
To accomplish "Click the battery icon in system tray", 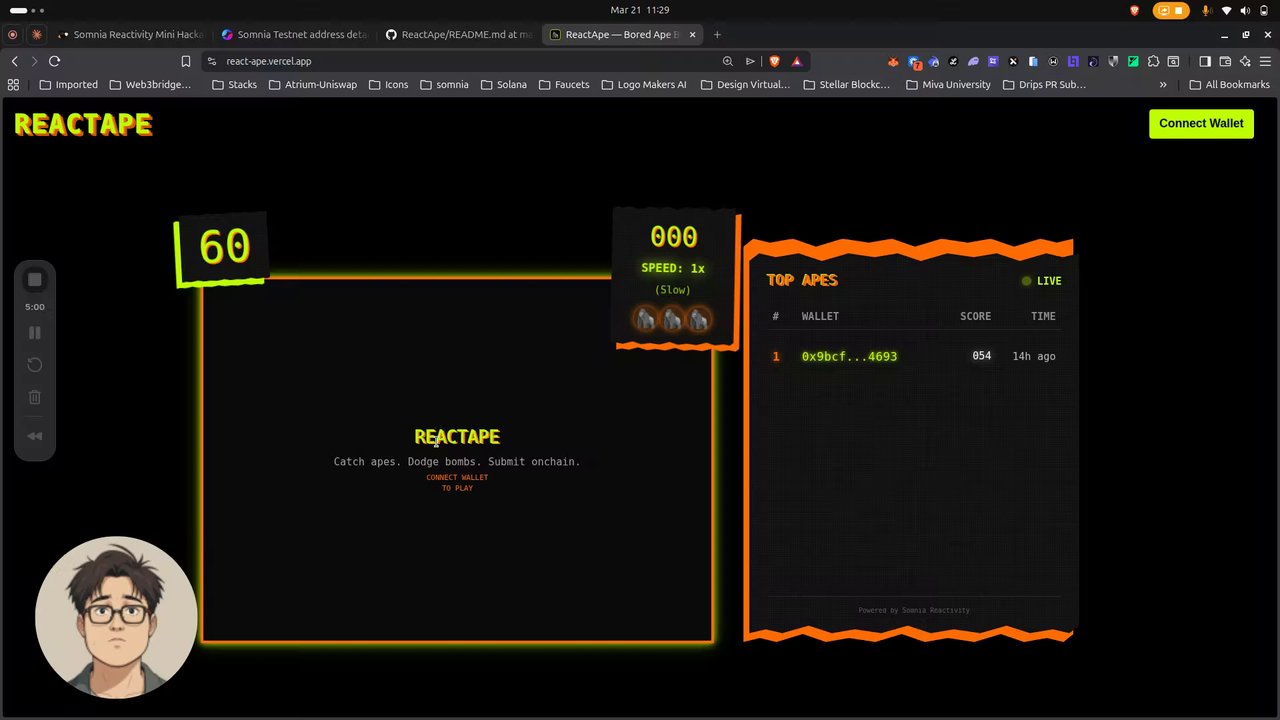I will point(1264,10).
